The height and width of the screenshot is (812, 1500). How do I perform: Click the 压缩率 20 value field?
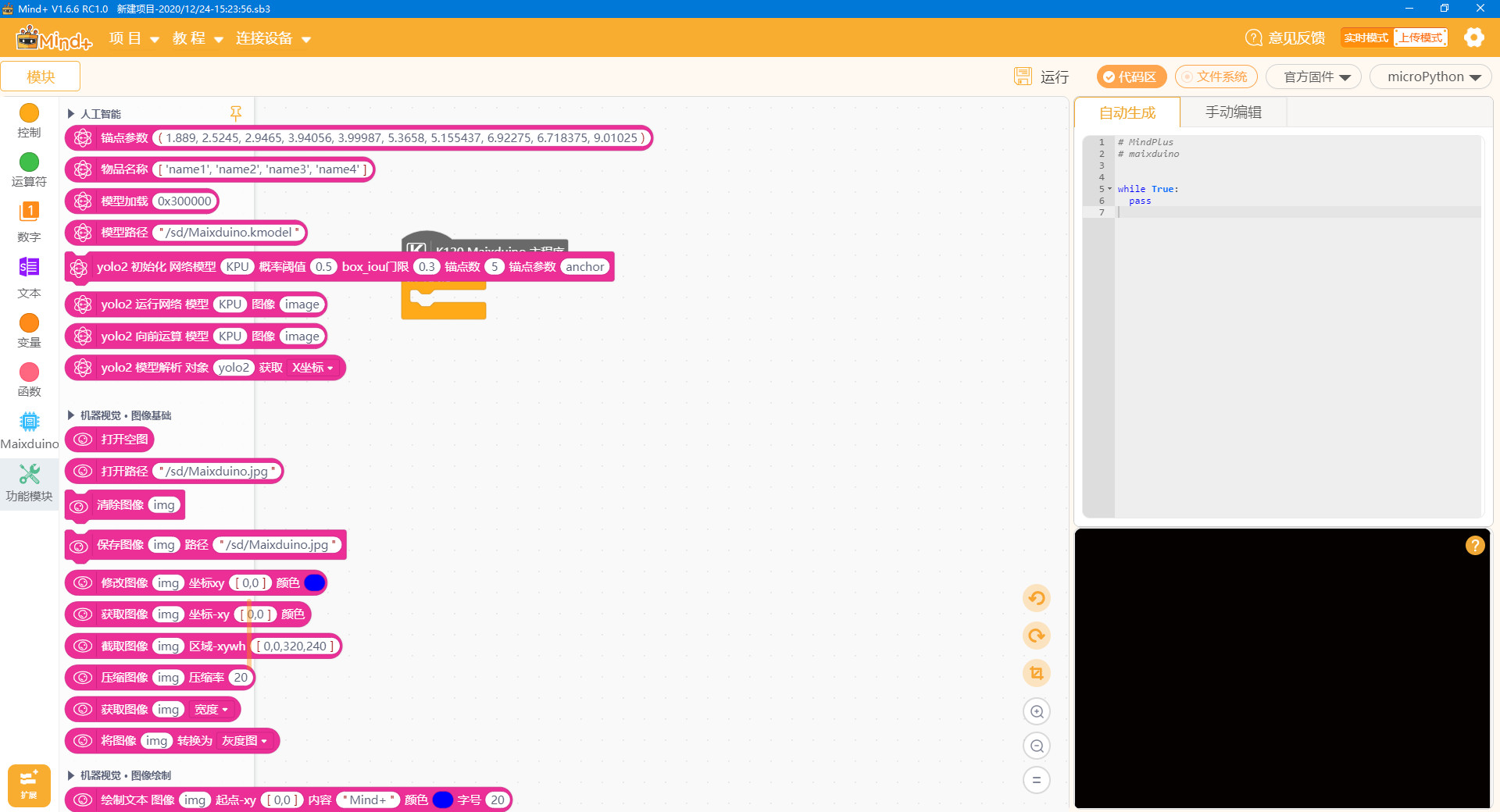point(241,678)
